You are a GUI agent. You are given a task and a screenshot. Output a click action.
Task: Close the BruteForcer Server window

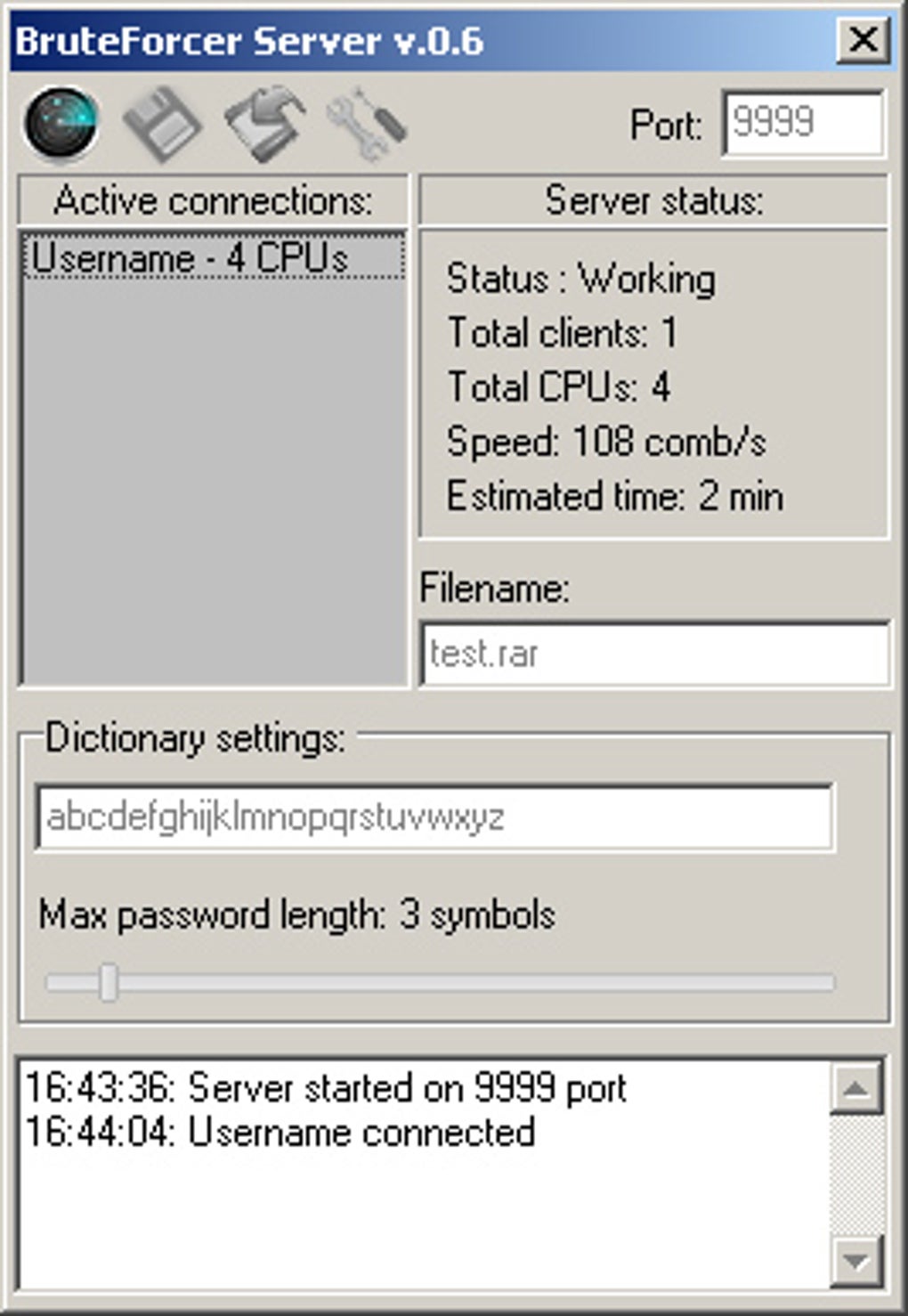(862, 41)
